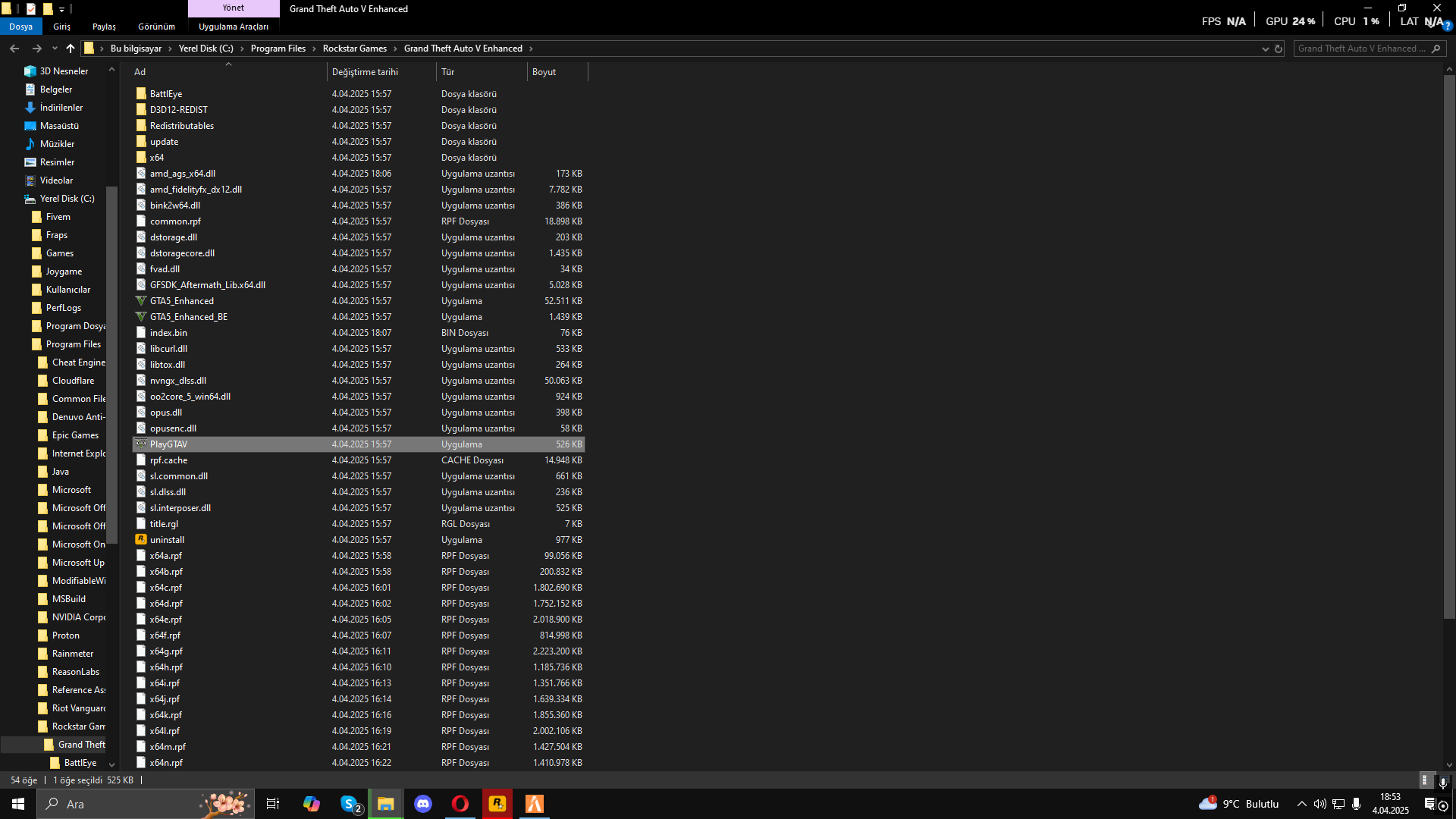Screen dimensions: 1456x819
Task: Click Rockstar Games in breadcrumb path
Action: 354,49
